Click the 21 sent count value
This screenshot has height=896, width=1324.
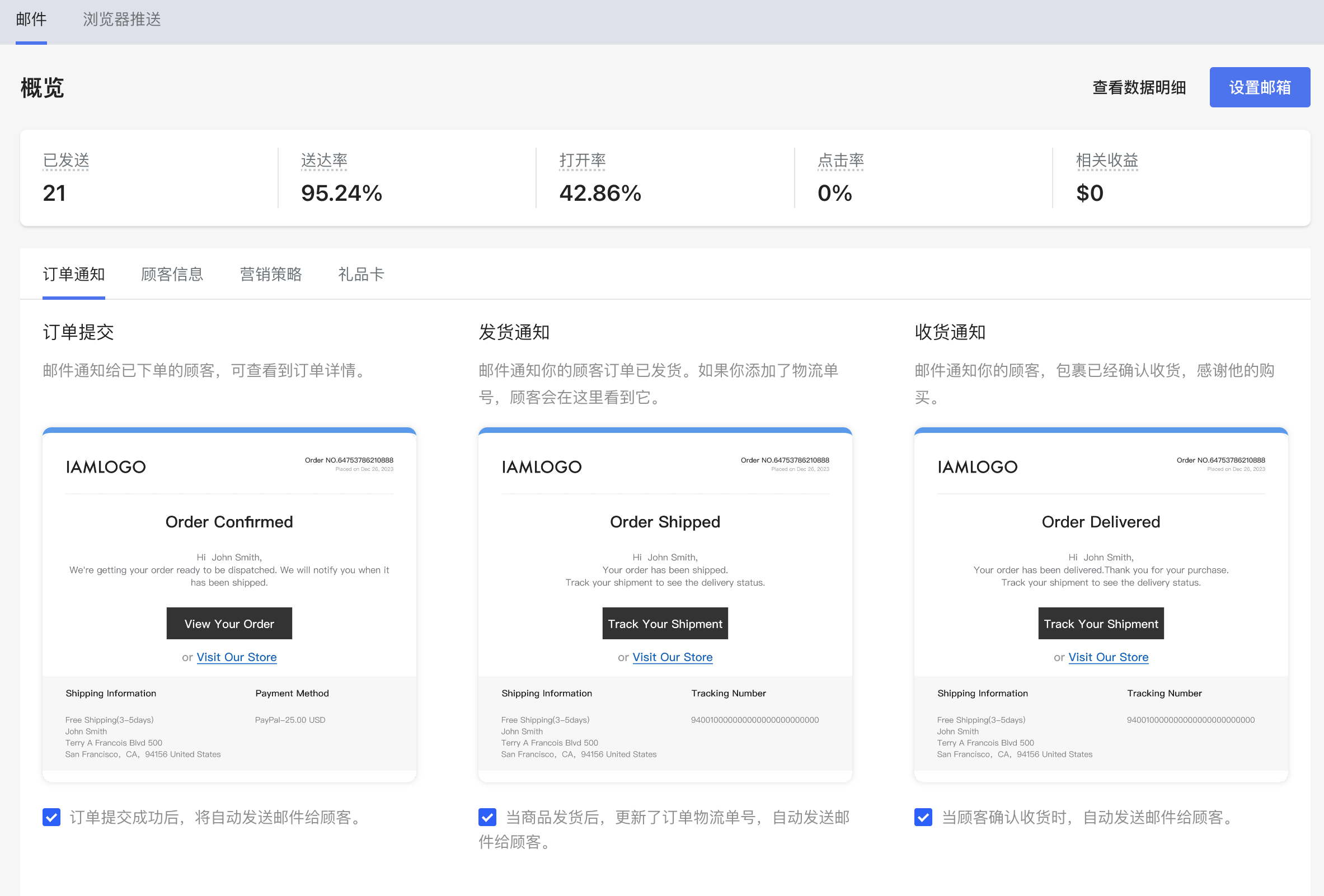point(54,193)
